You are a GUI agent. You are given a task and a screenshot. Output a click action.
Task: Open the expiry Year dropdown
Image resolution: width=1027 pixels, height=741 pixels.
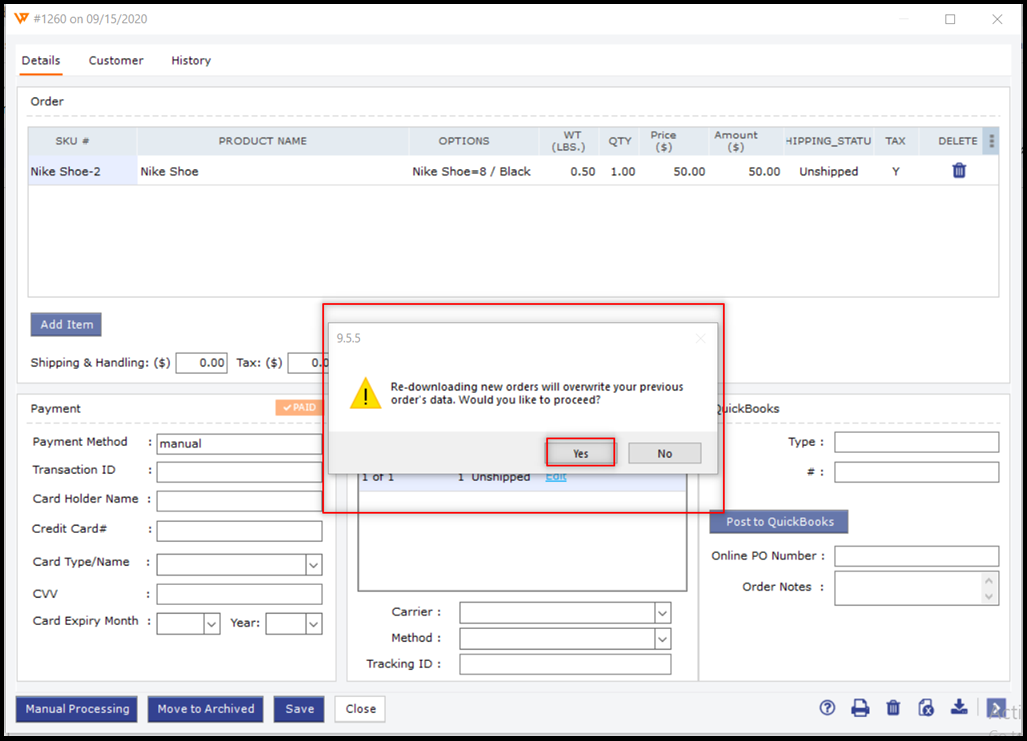tap(313, 624)
